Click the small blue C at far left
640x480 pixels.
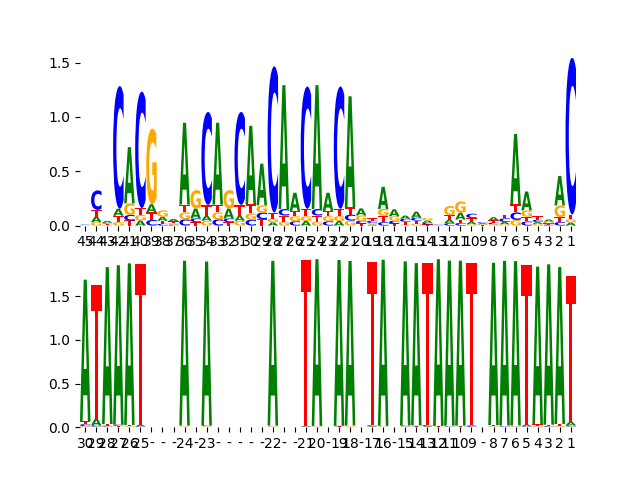[x=96, y=200]
